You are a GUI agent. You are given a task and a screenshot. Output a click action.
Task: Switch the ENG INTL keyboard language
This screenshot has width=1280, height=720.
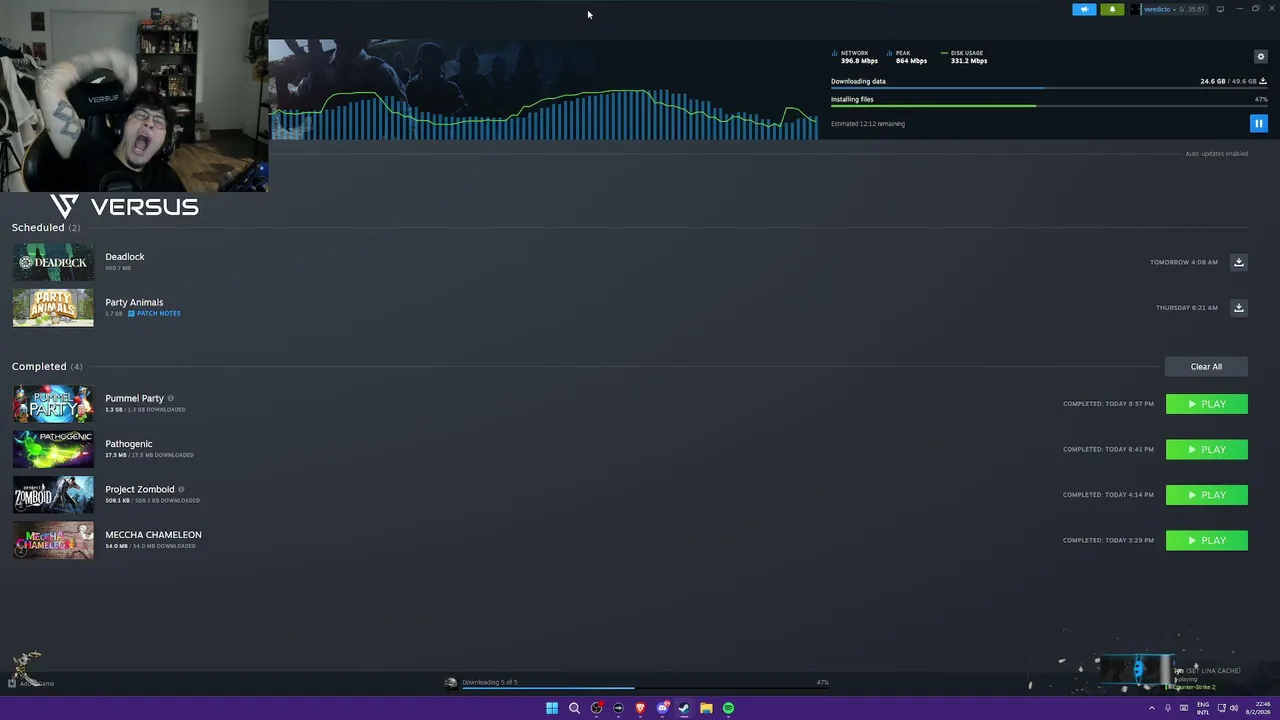1203,708
